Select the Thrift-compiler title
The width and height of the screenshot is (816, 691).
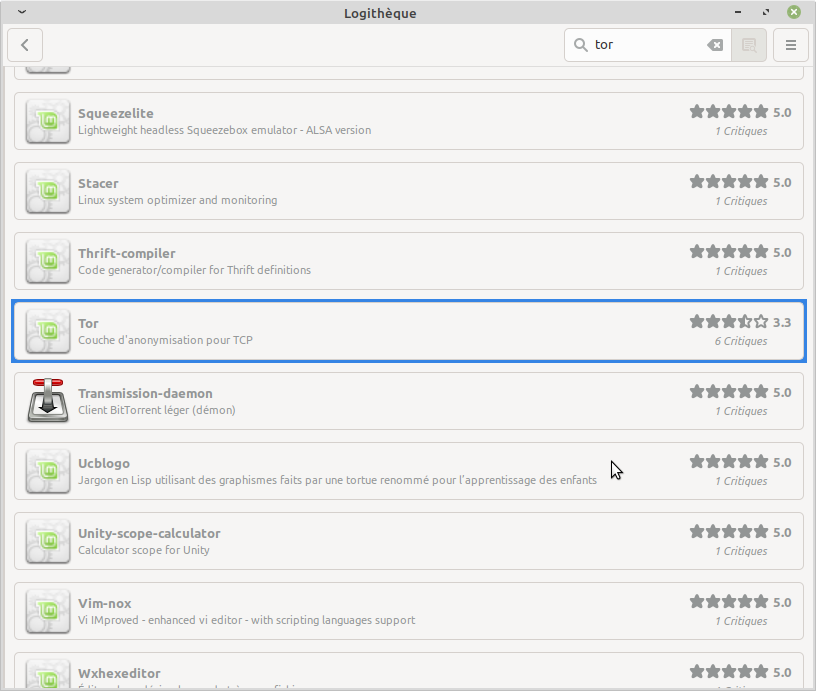126,253
